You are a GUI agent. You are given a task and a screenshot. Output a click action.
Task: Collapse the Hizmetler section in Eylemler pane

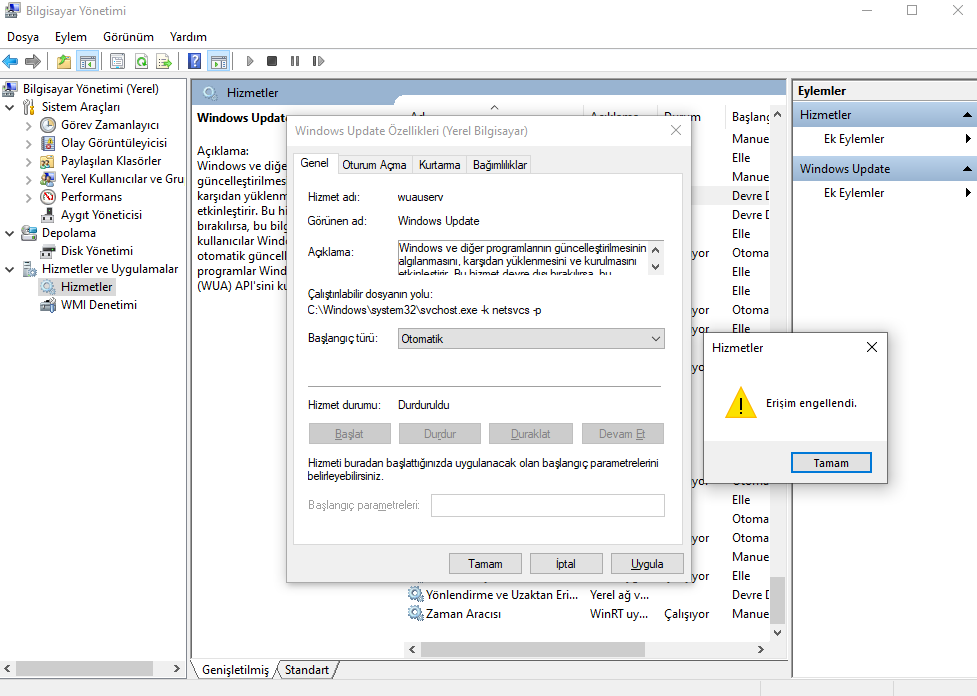click(x=966, y=115)
